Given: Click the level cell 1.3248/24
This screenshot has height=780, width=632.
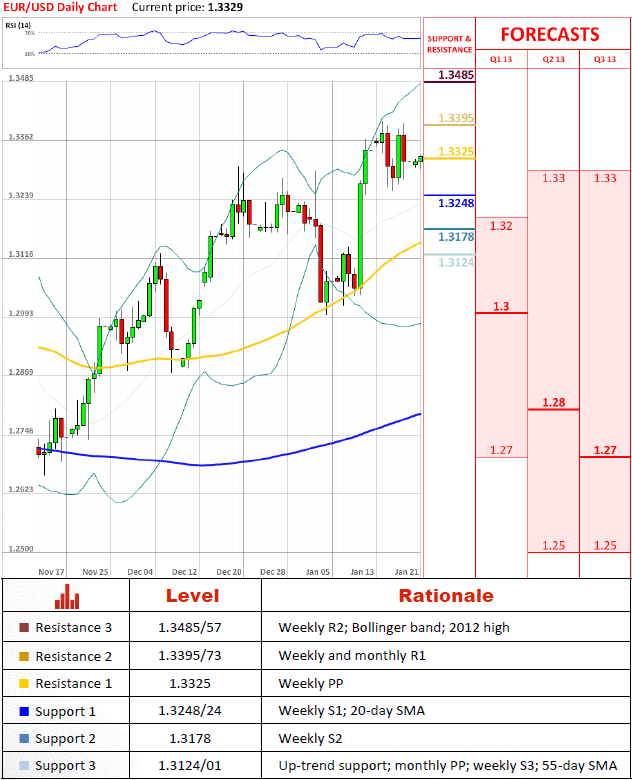Looking at the screenshot, I should (190, 711).
